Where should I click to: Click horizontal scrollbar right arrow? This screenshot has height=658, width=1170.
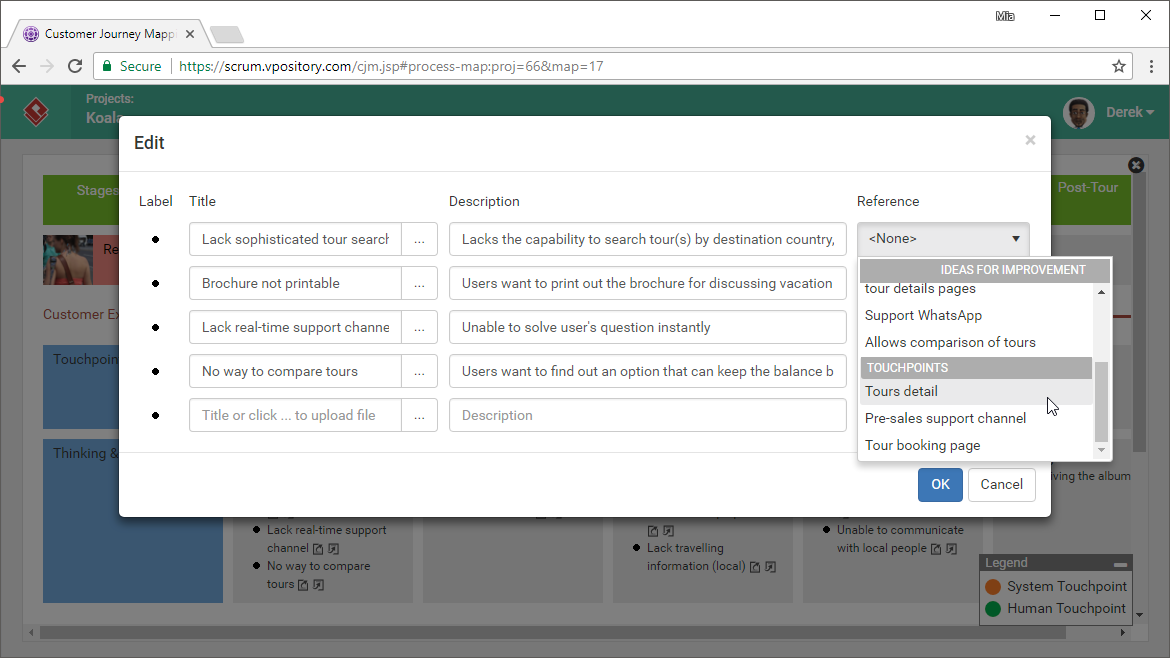tap(1122, 633)
